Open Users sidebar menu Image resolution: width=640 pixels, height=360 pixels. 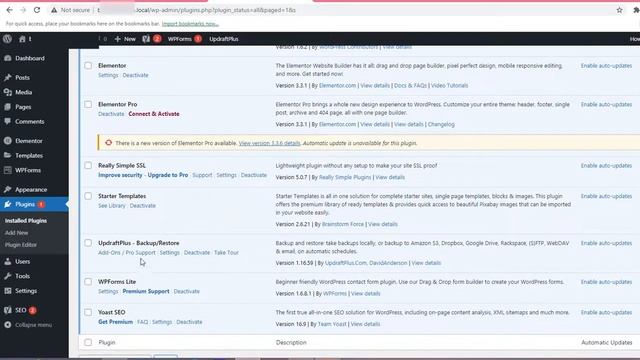pyautogui.click(x=22, y=262)
